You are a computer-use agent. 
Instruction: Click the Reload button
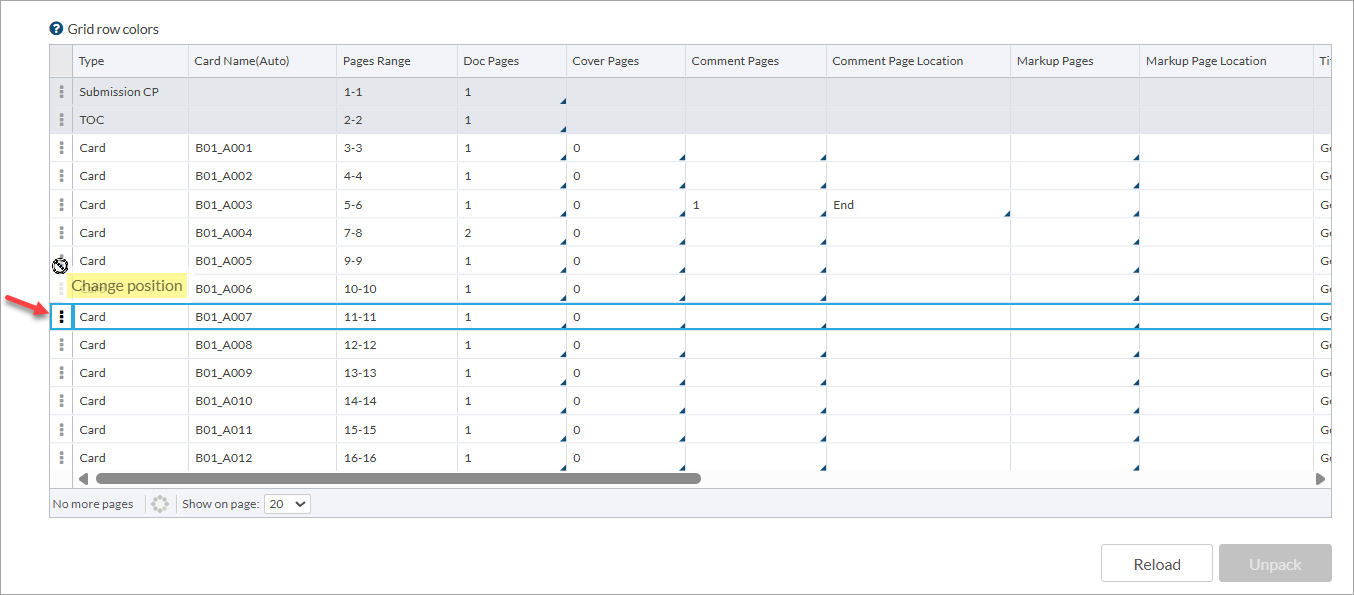1157,564
